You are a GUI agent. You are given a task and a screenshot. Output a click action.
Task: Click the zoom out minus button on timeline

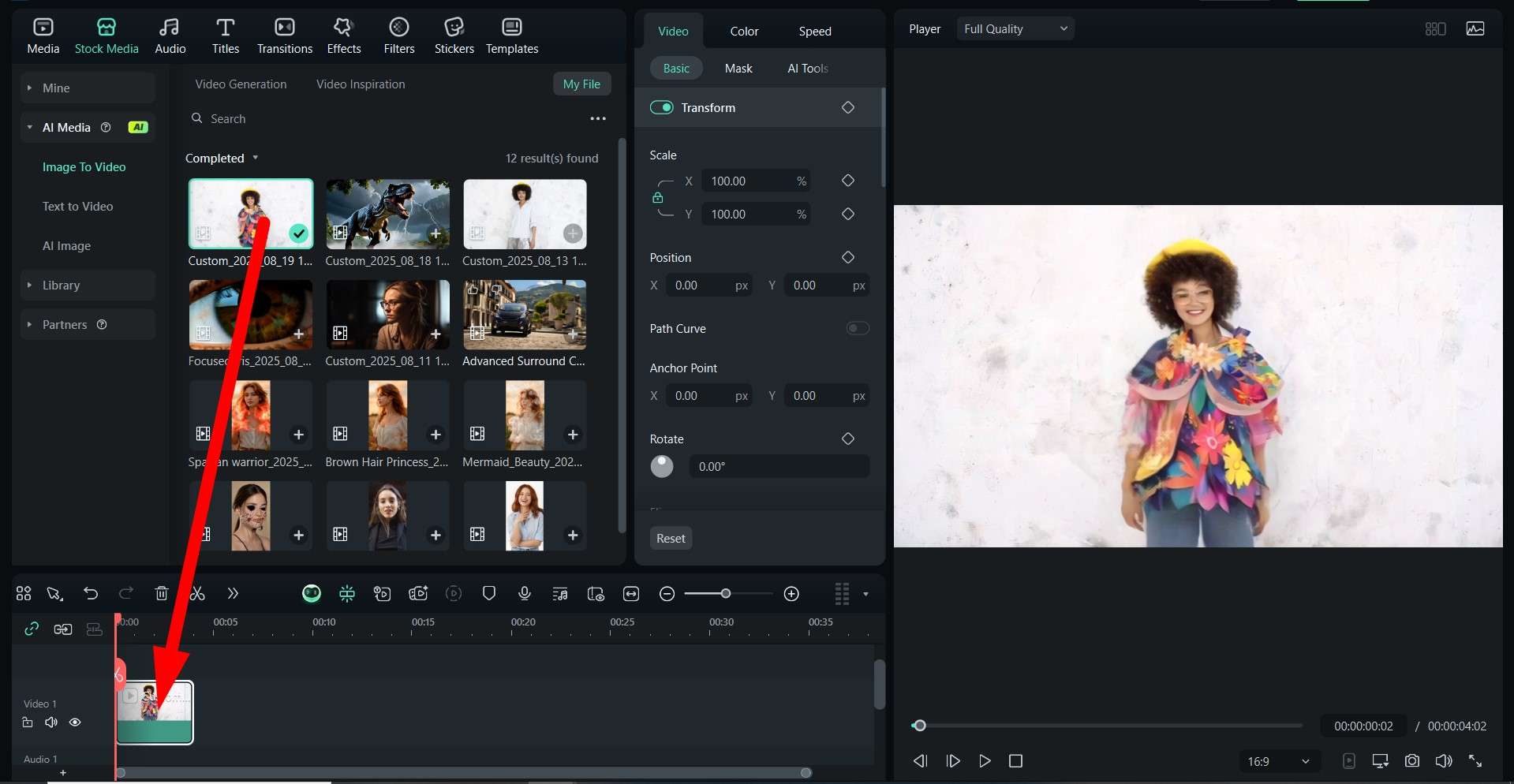(667, 594)
